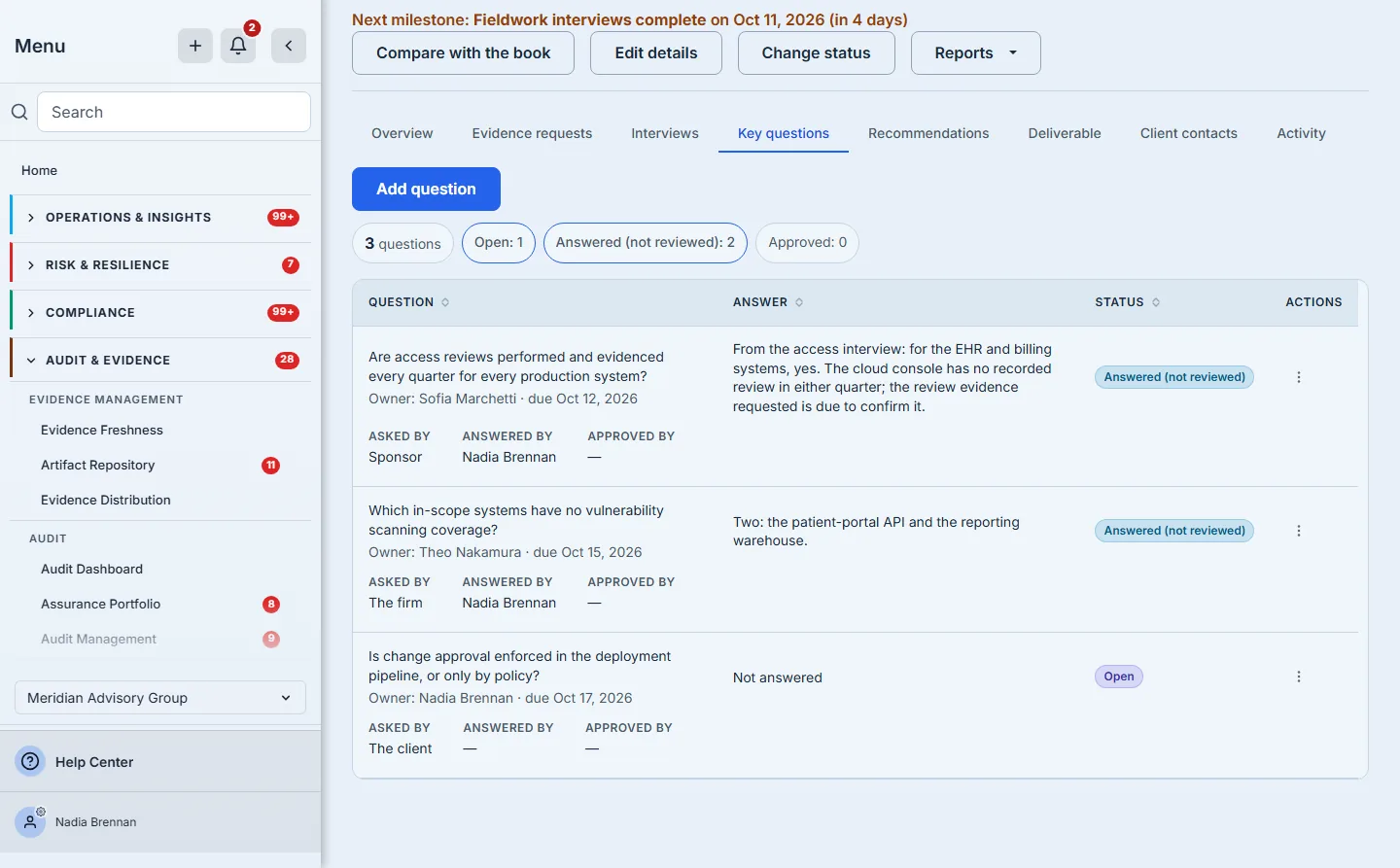Screen dimensions: 1400x868
Task: Click Change status button
Action: tap(816, 52)
